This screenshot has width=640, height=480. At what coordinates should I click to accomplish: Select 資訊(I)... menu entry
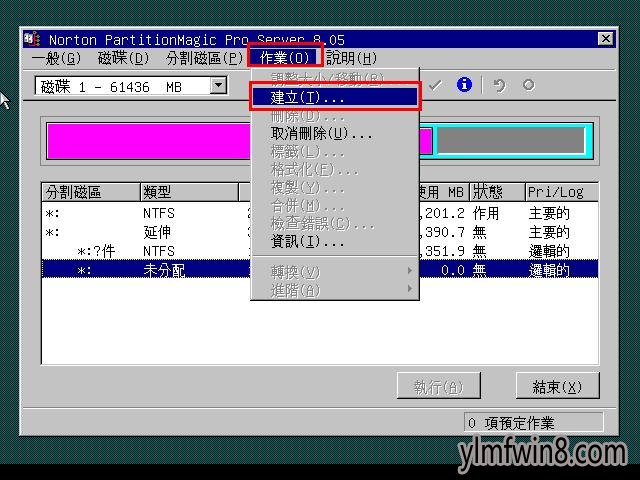pyautogui.click(x=335, y=242)
